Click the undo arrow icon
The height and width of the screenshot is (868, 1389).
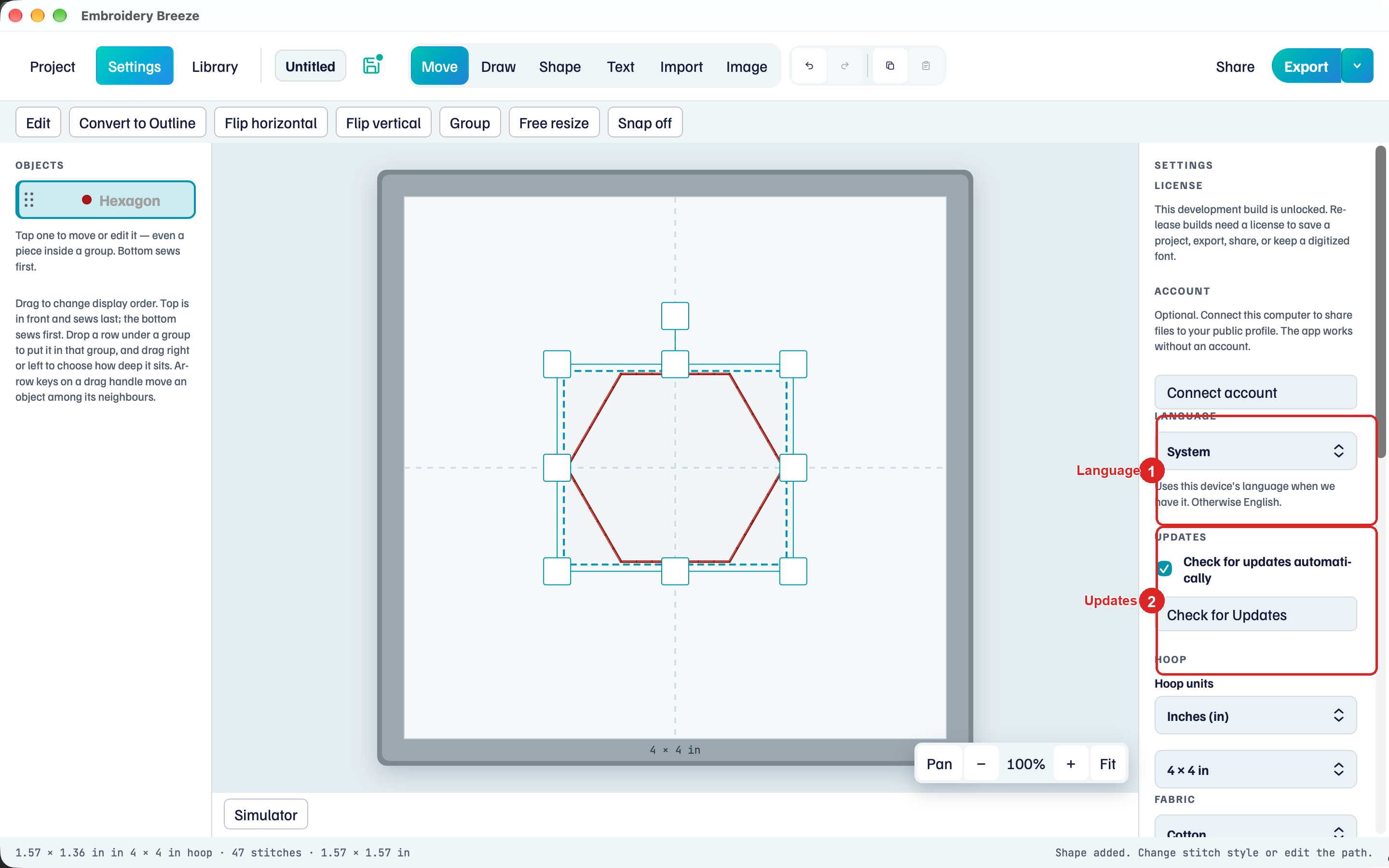point(809,66)
